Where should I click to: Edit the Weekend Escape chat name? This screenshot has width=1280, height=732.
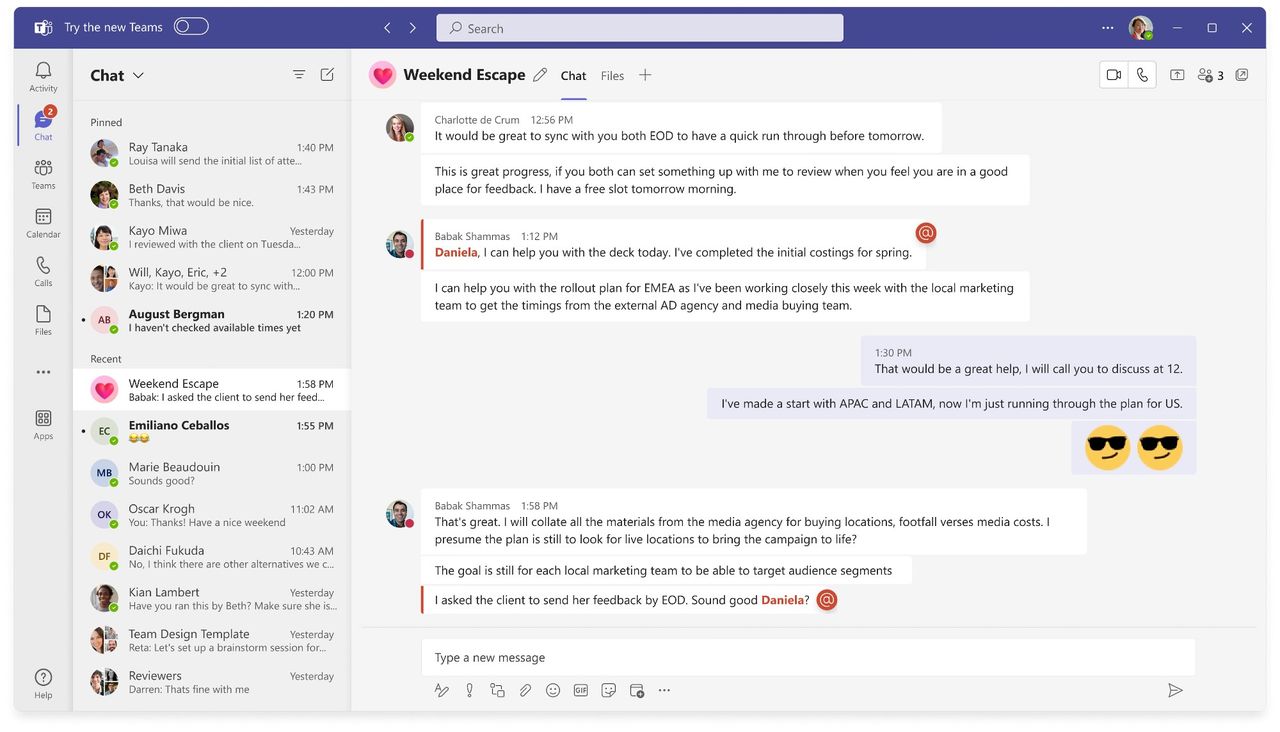[x=540, y=75]
